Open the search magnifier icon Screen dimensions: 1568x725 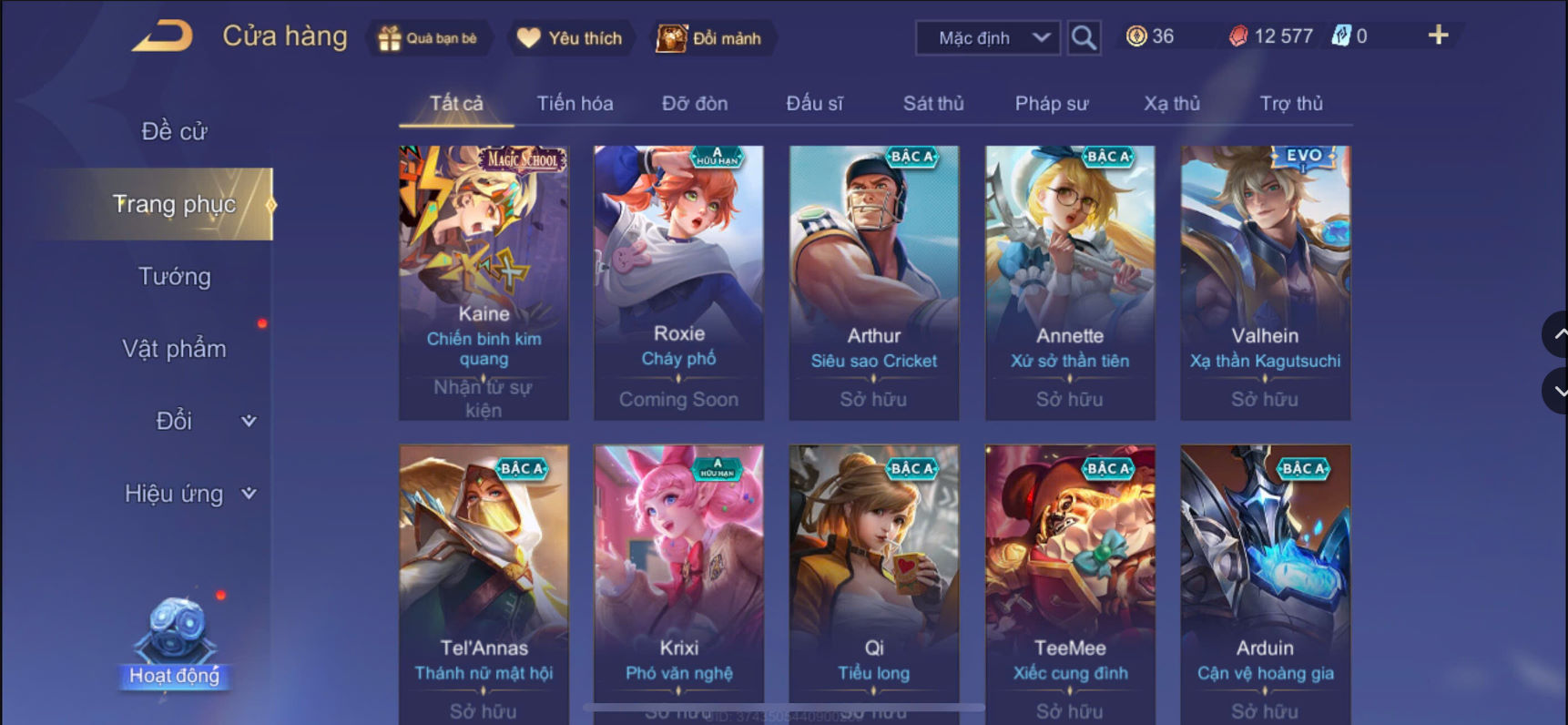1084,38
